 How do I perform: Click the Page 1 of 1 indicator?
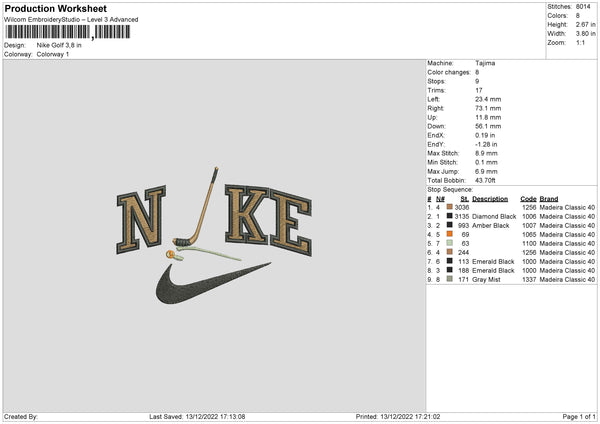click(x=579, y=416)
